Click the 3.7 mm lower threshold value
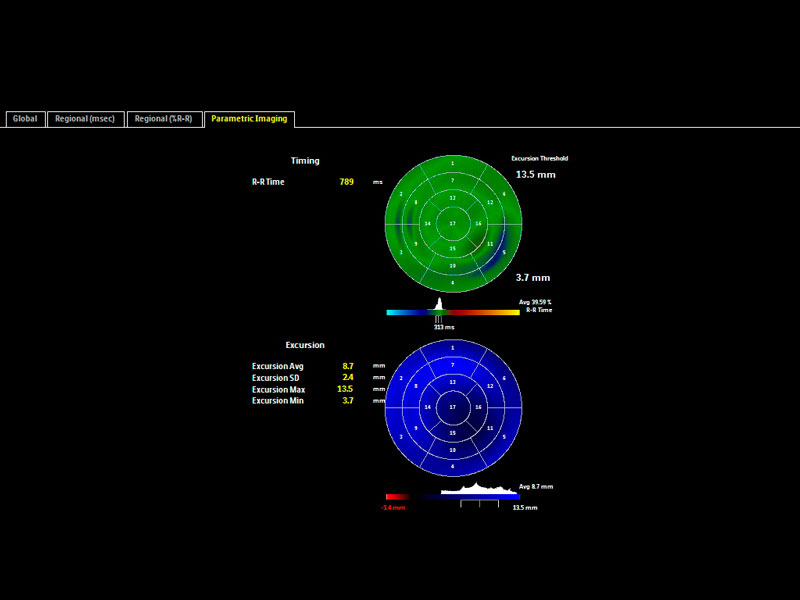 tap(533, 278)
